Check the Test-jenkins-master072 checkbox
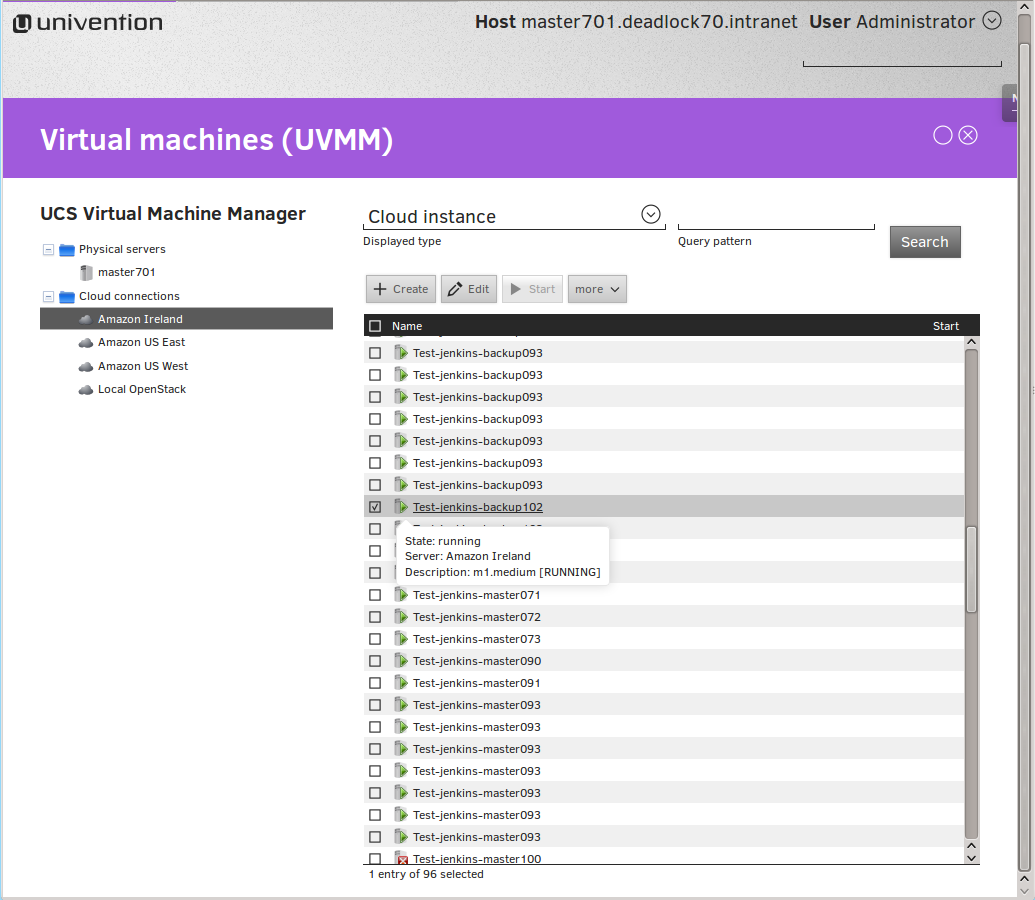The image size is (1035, 900). click(375, 617)
